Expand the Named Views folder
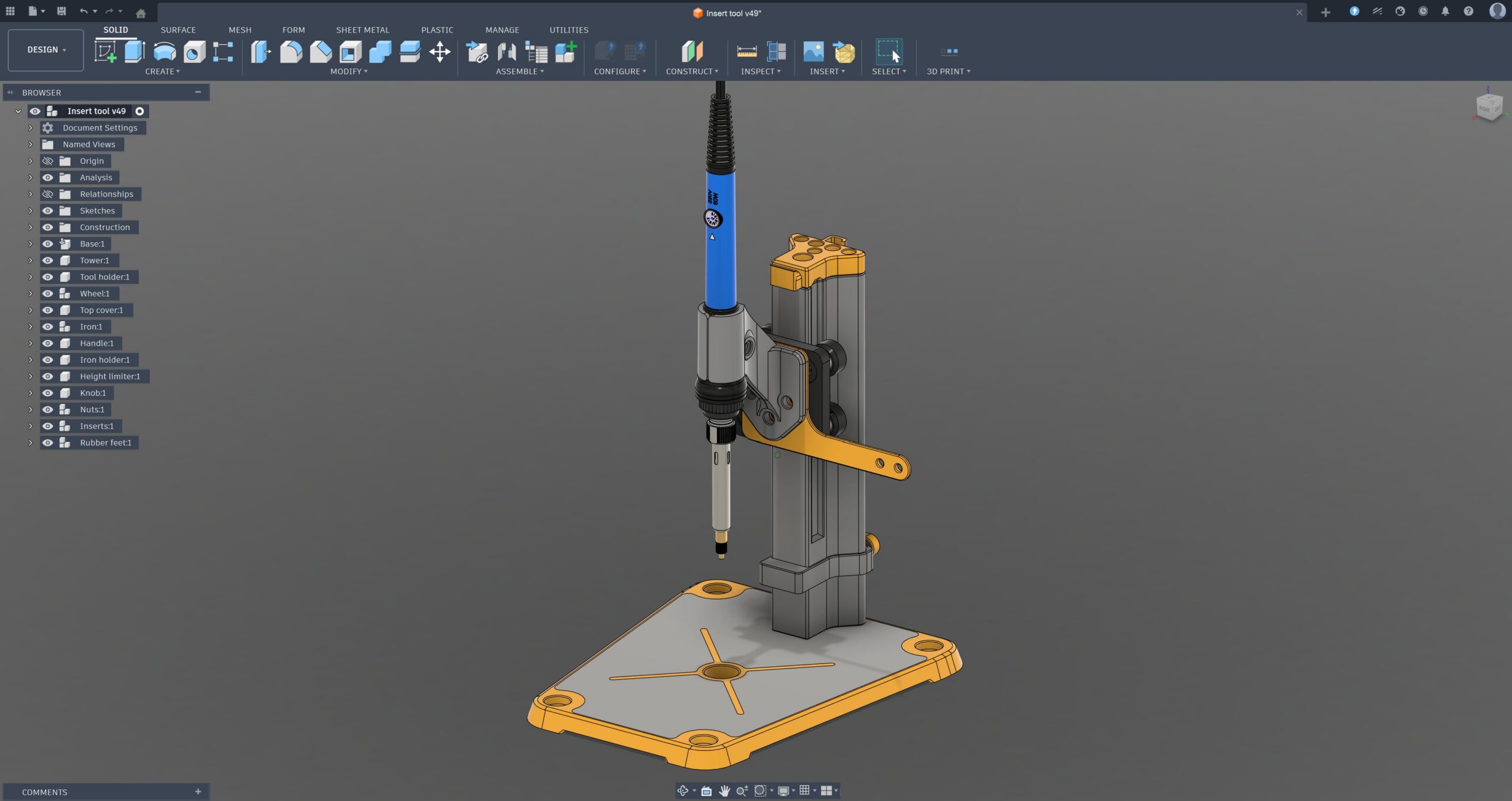The width and height of the screenshot is (1512, 801). 30,144
